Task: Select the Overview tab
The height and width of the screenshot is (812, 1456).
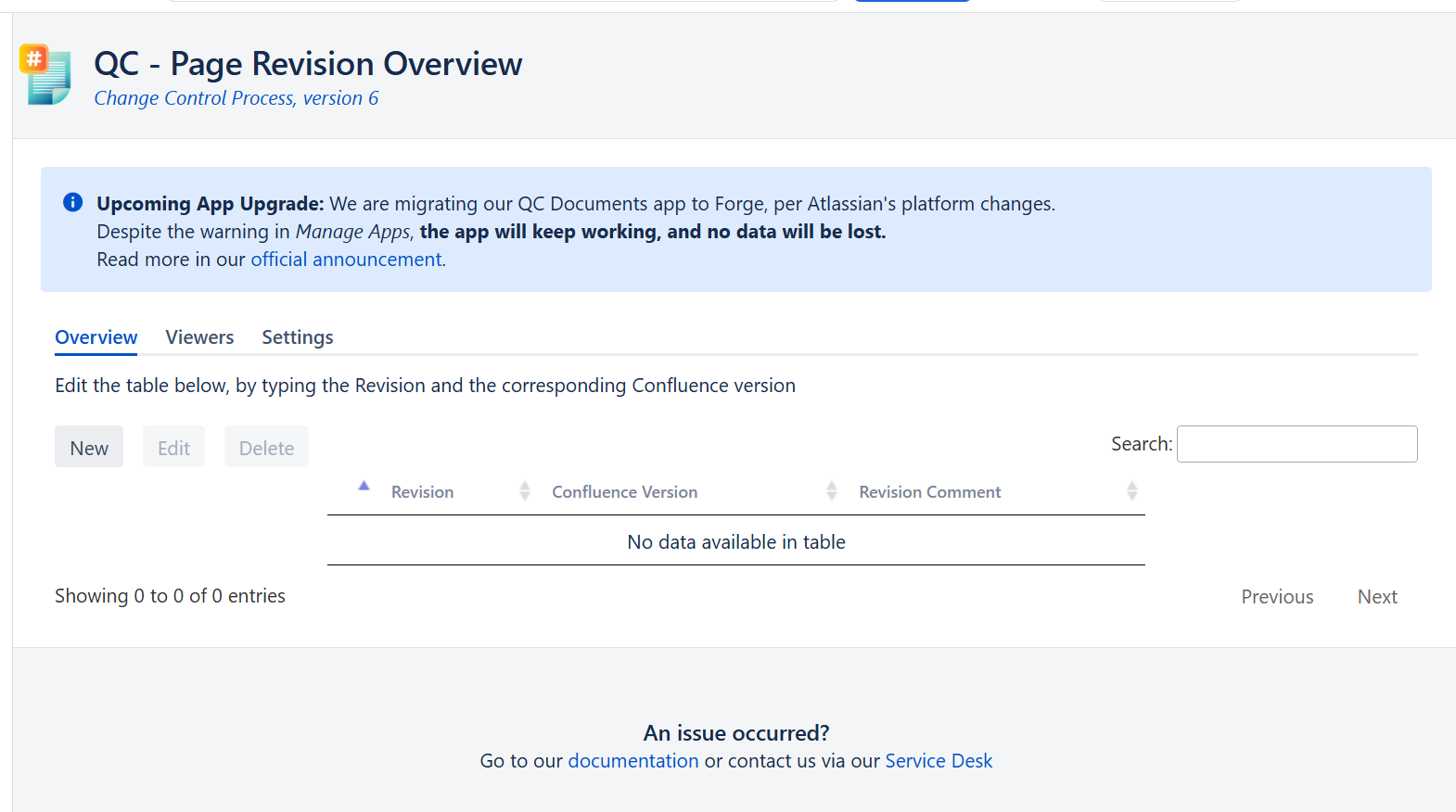Action: pos(96,337)
